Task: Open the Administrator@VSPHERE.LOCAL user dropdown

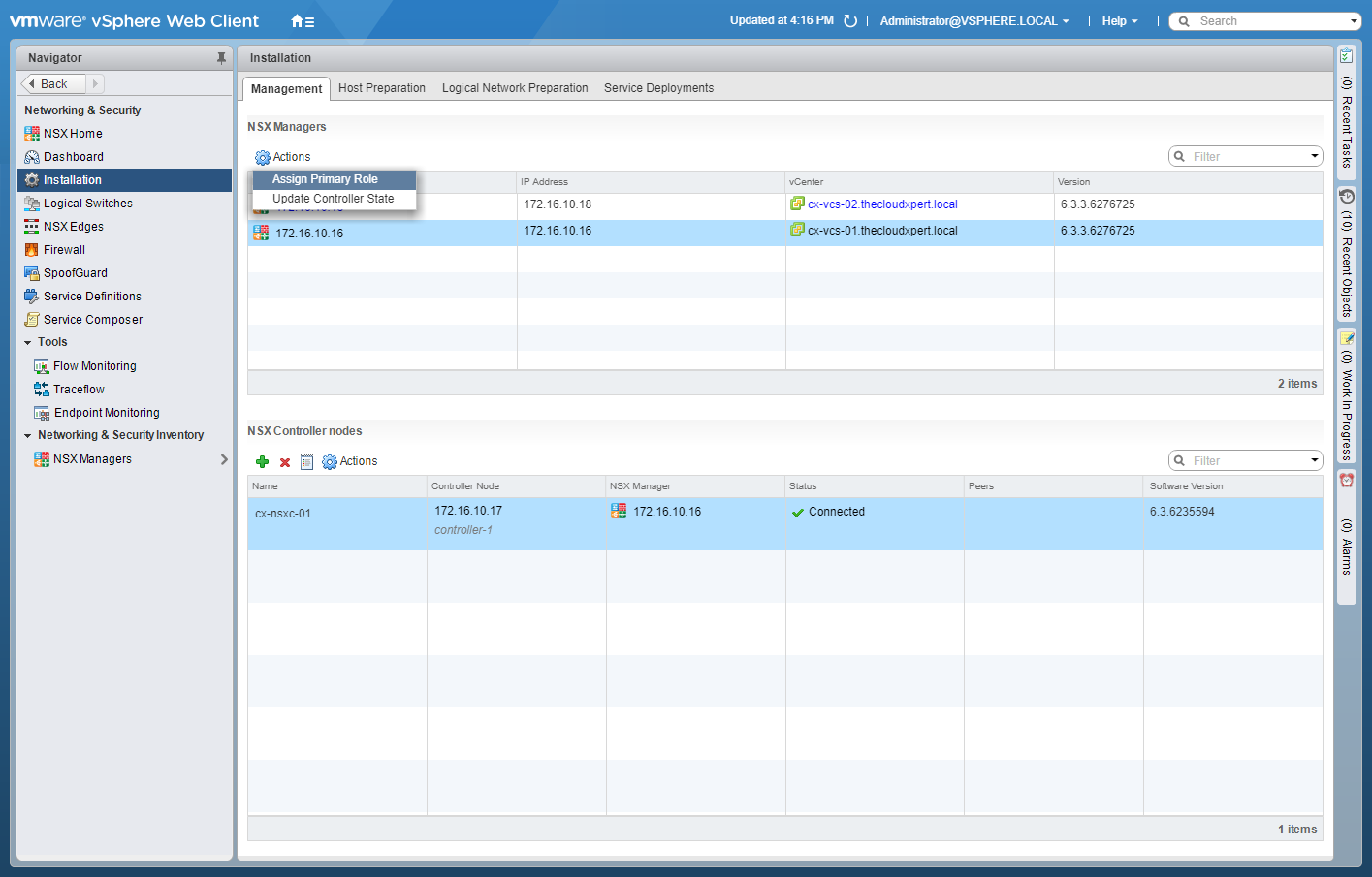Action: tap(974, 21)
